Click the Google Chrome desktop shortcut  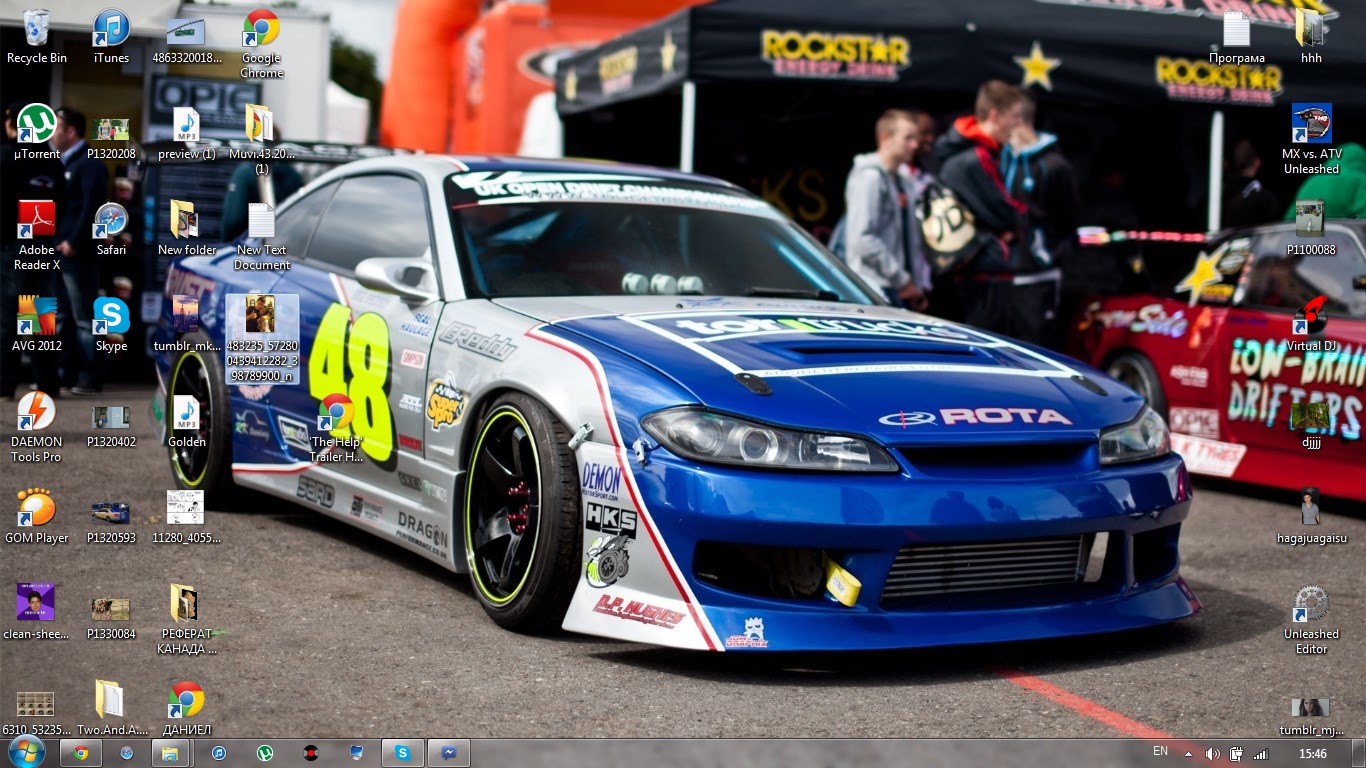(261, 30)
